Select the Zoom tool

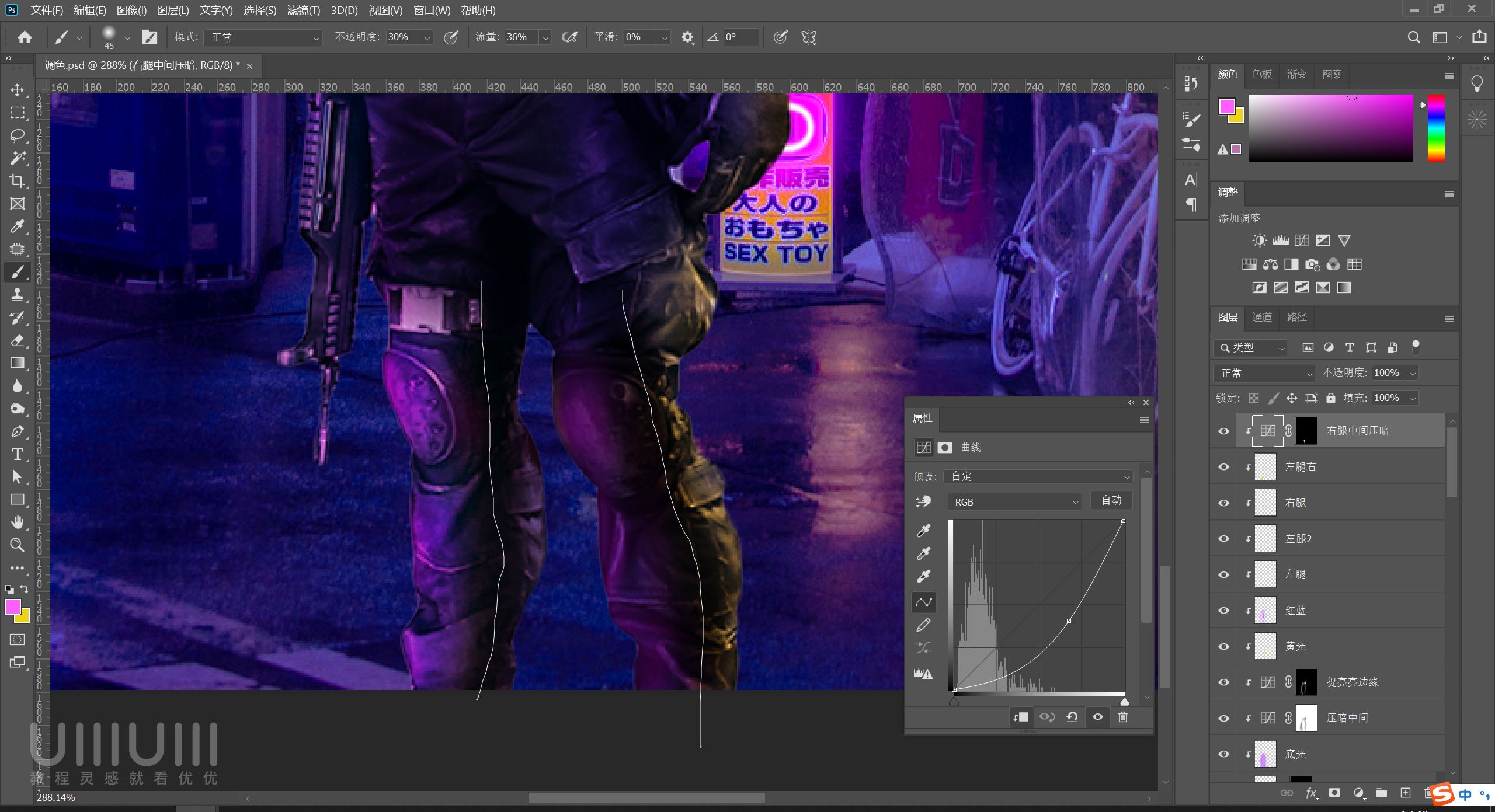tap(18, 545)
